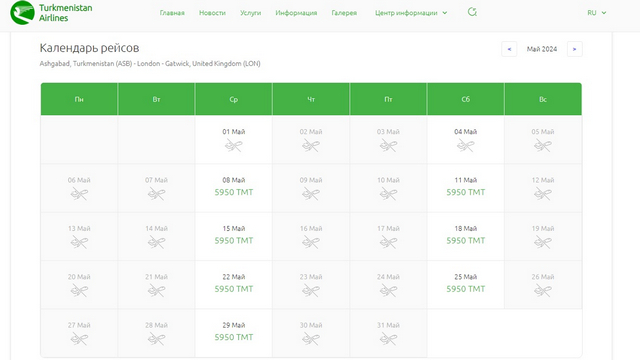
Task: Click the refresh icon in navigation bar
Action: 472,12
